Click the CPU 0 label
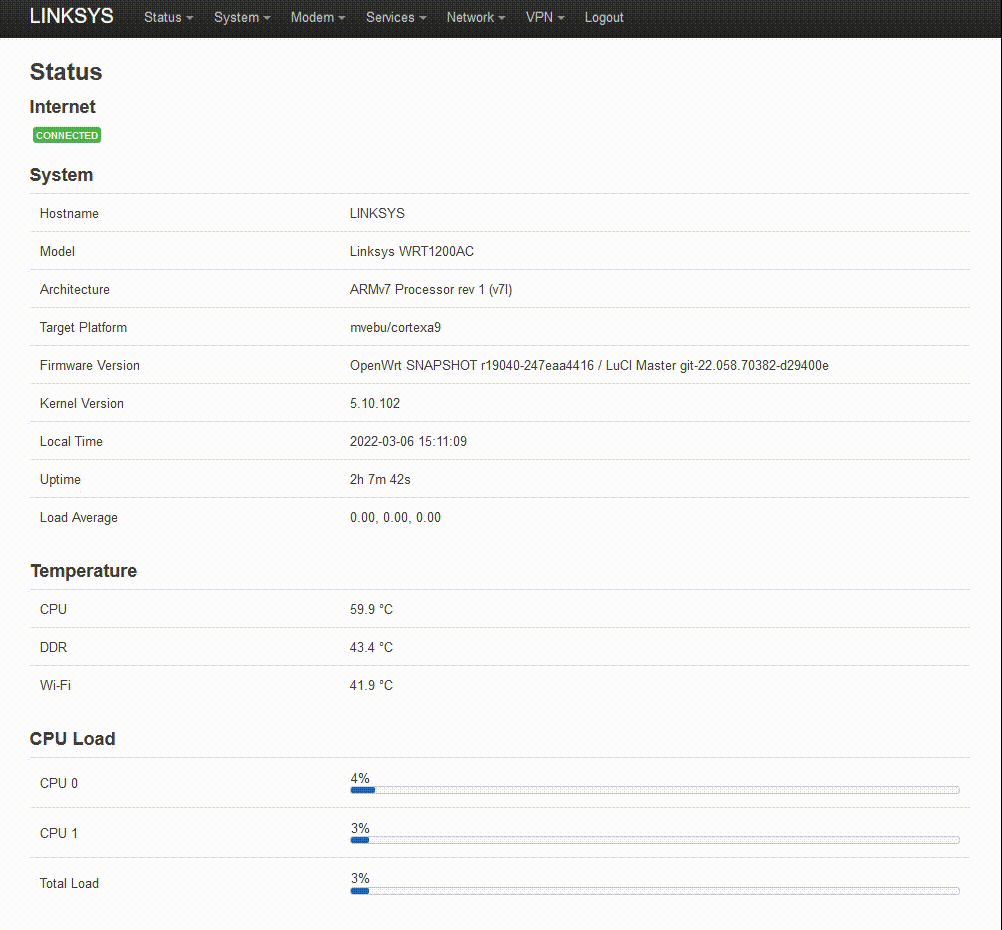Screen dimensions: 1002x930 [59, 783]
